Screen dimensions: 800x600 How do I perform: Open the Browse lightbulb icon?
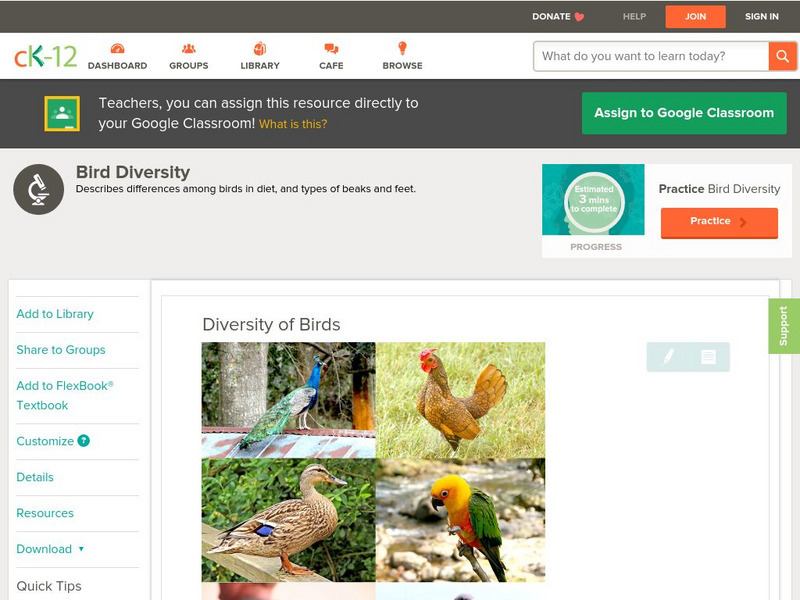point(403,48)
